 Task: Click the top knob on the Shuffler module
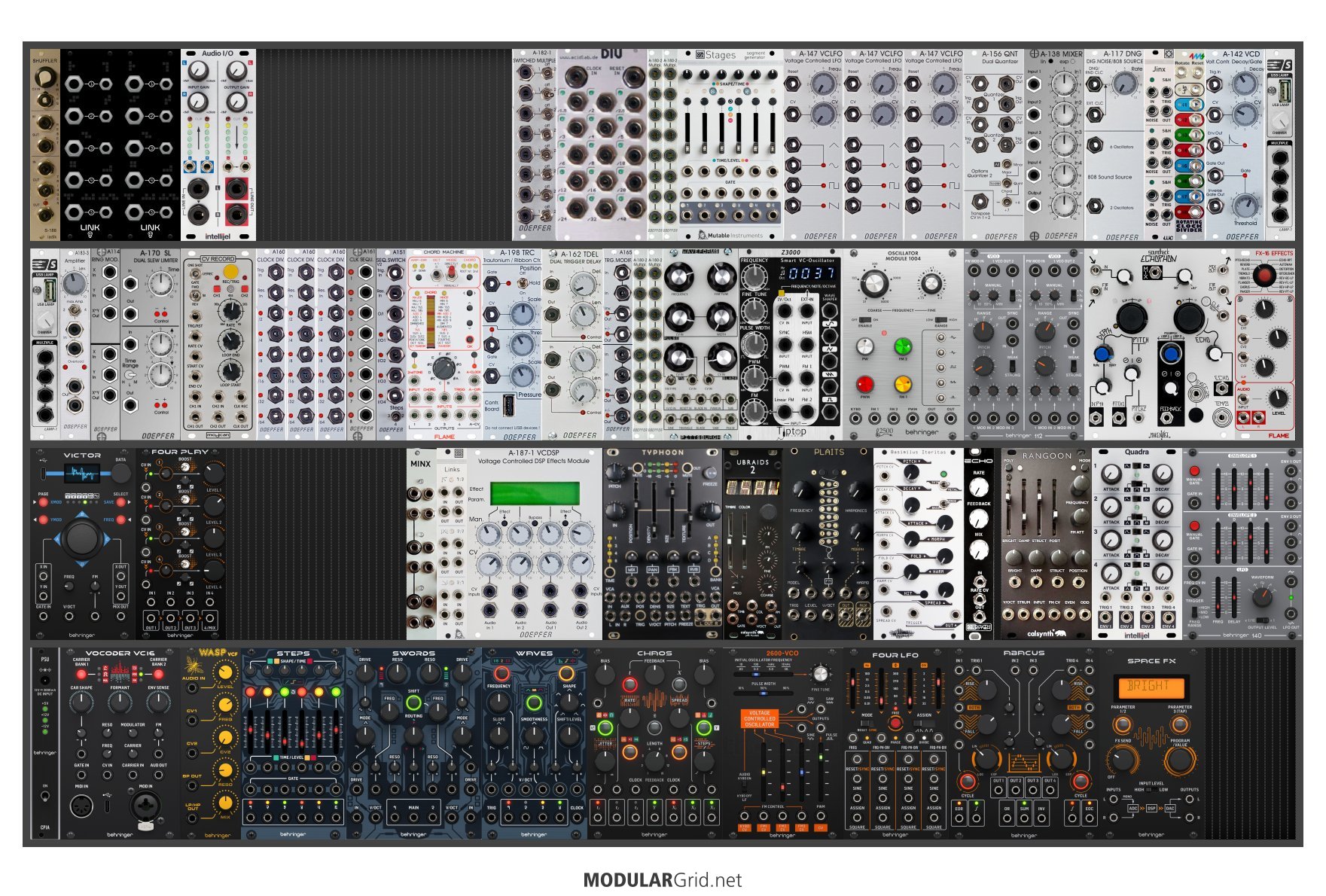point(44,76)
